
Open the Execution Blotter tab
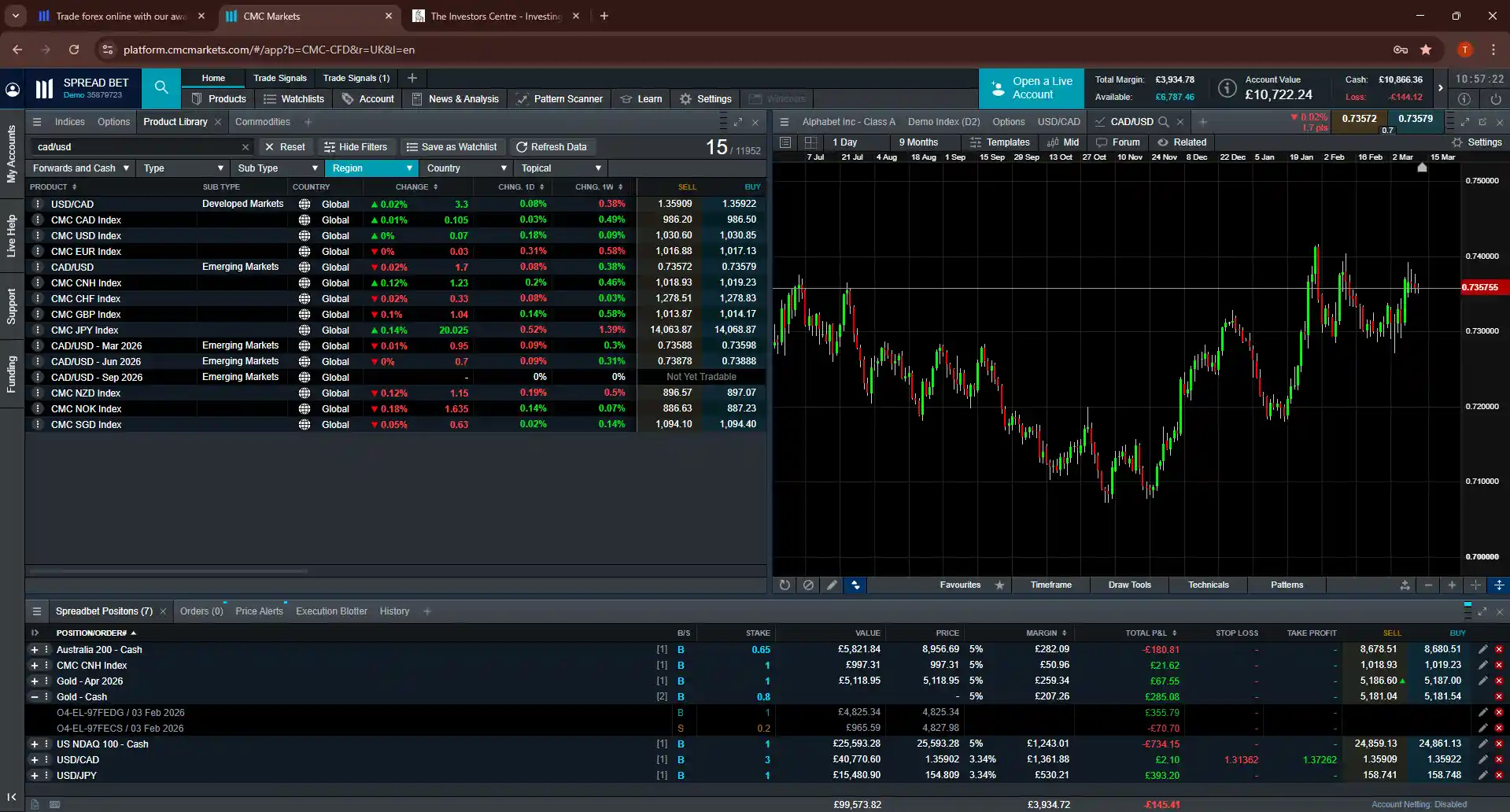coord(331,611)
